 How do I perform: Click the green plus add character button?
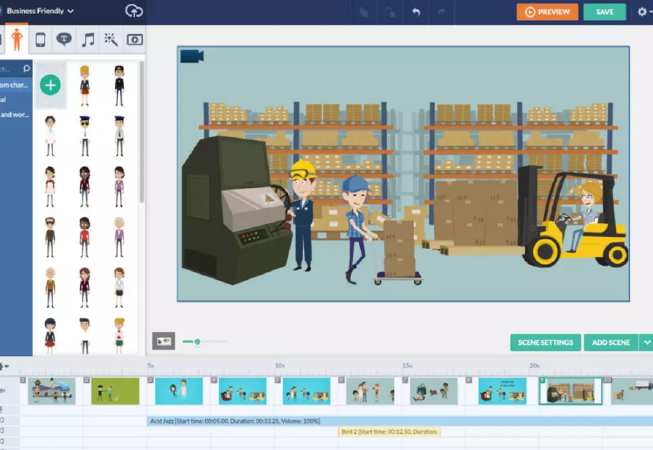coord(50,85)
